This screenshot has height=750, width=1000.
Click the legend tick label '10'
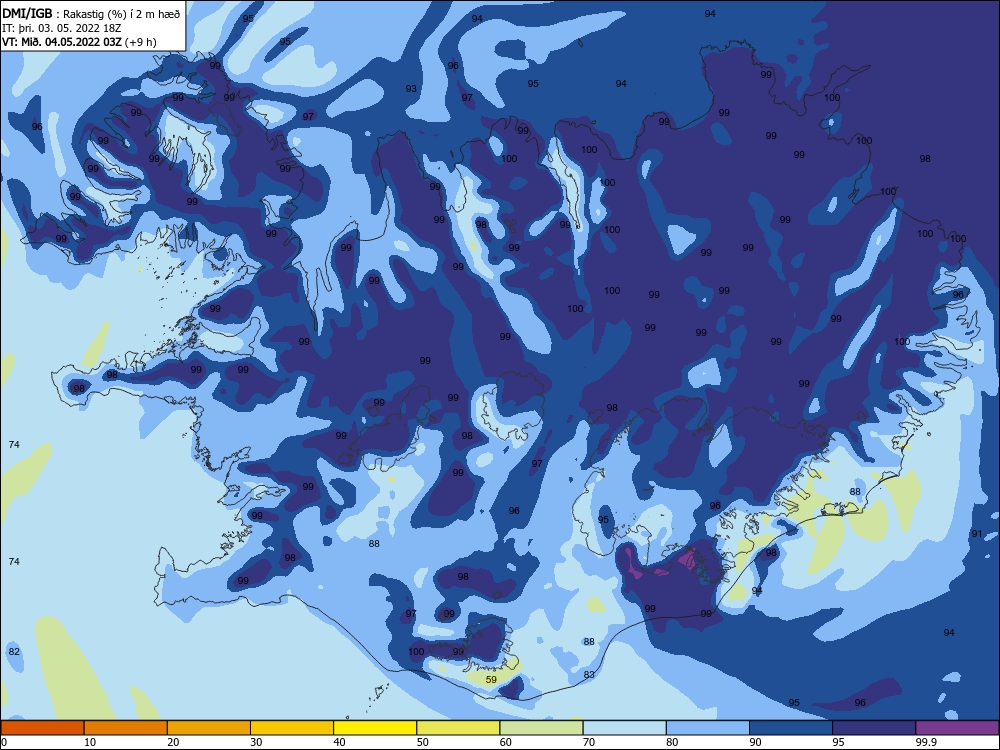click(x=90, y=742)
